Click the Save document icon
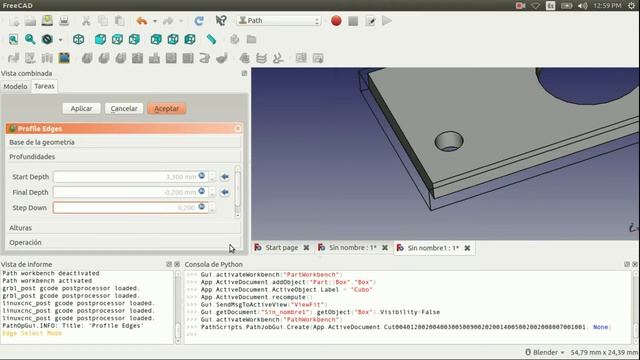 47,21
